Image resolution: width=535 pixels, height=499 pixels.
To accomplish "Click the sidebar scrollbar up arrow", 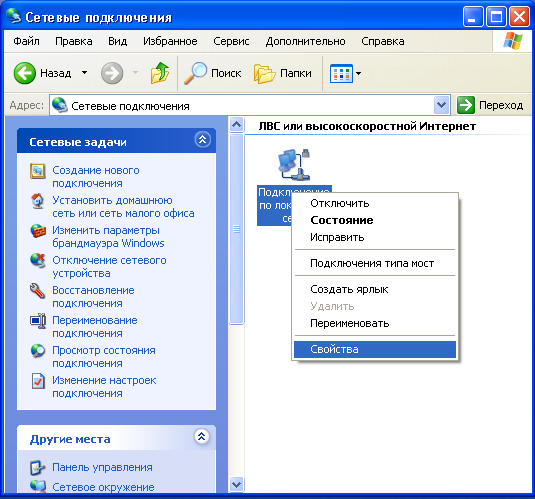I will coord(236,125).
